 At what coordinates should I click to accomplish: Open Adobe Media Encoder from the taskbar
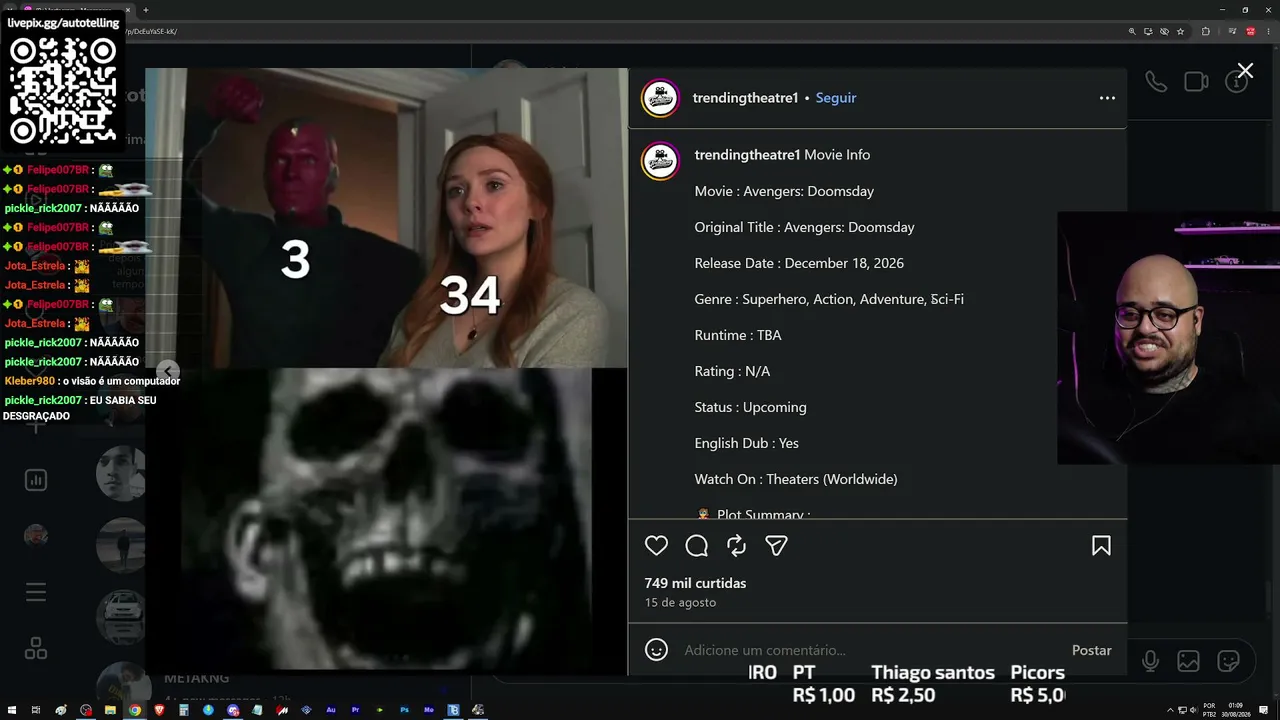click(429, 710)
